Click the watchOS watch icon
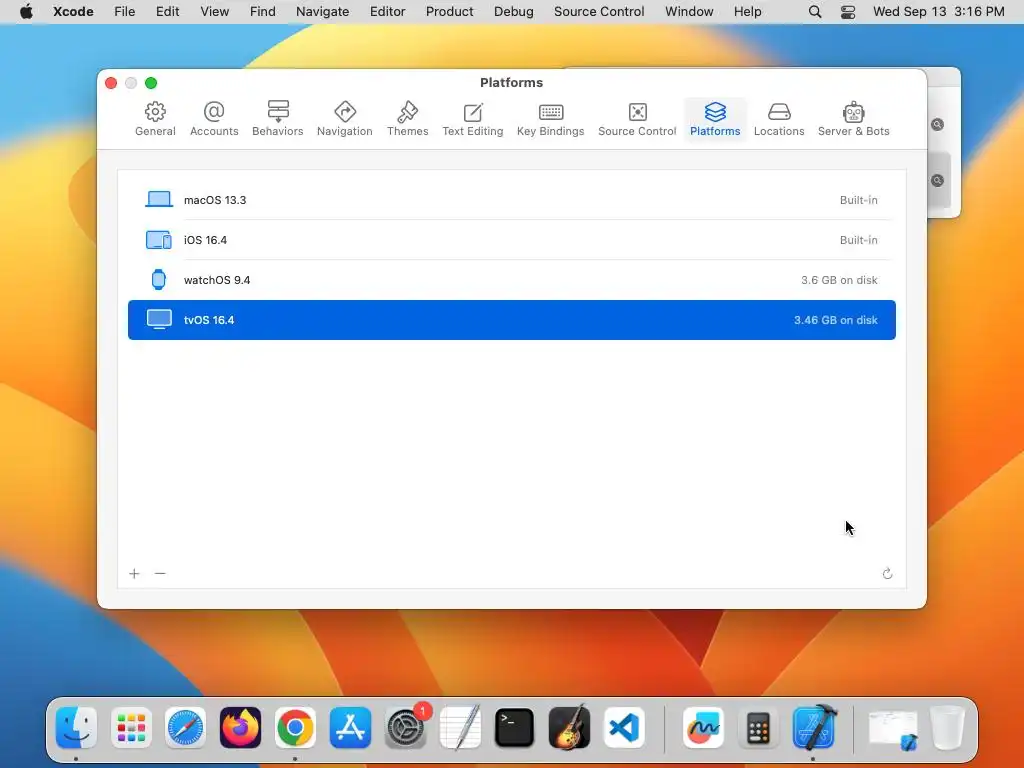1024x768 pixels. tap(159, 280)
